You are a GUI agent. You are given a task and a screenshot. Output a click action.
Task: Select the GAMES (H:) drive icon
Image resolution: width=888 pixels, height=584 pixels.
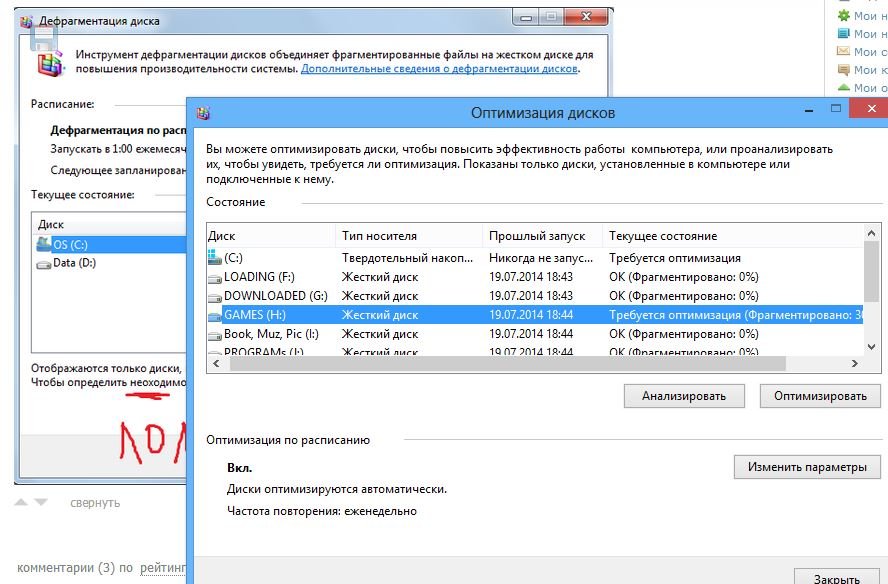(x=214, y=315)
